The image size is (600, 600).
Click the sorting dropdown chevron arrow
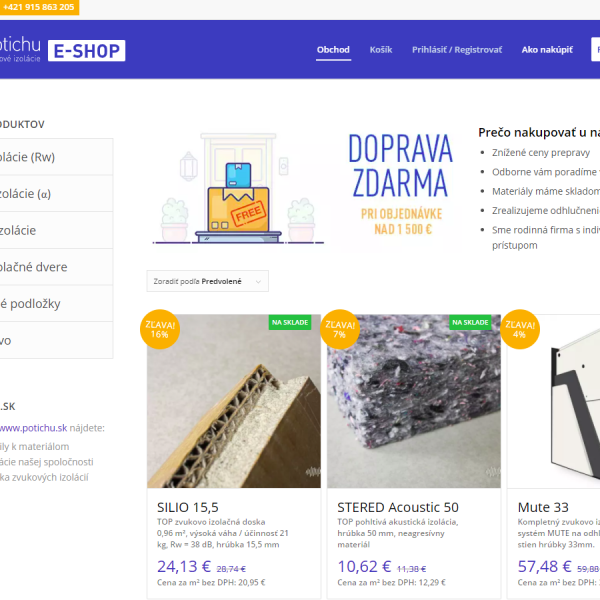[258, 282]
